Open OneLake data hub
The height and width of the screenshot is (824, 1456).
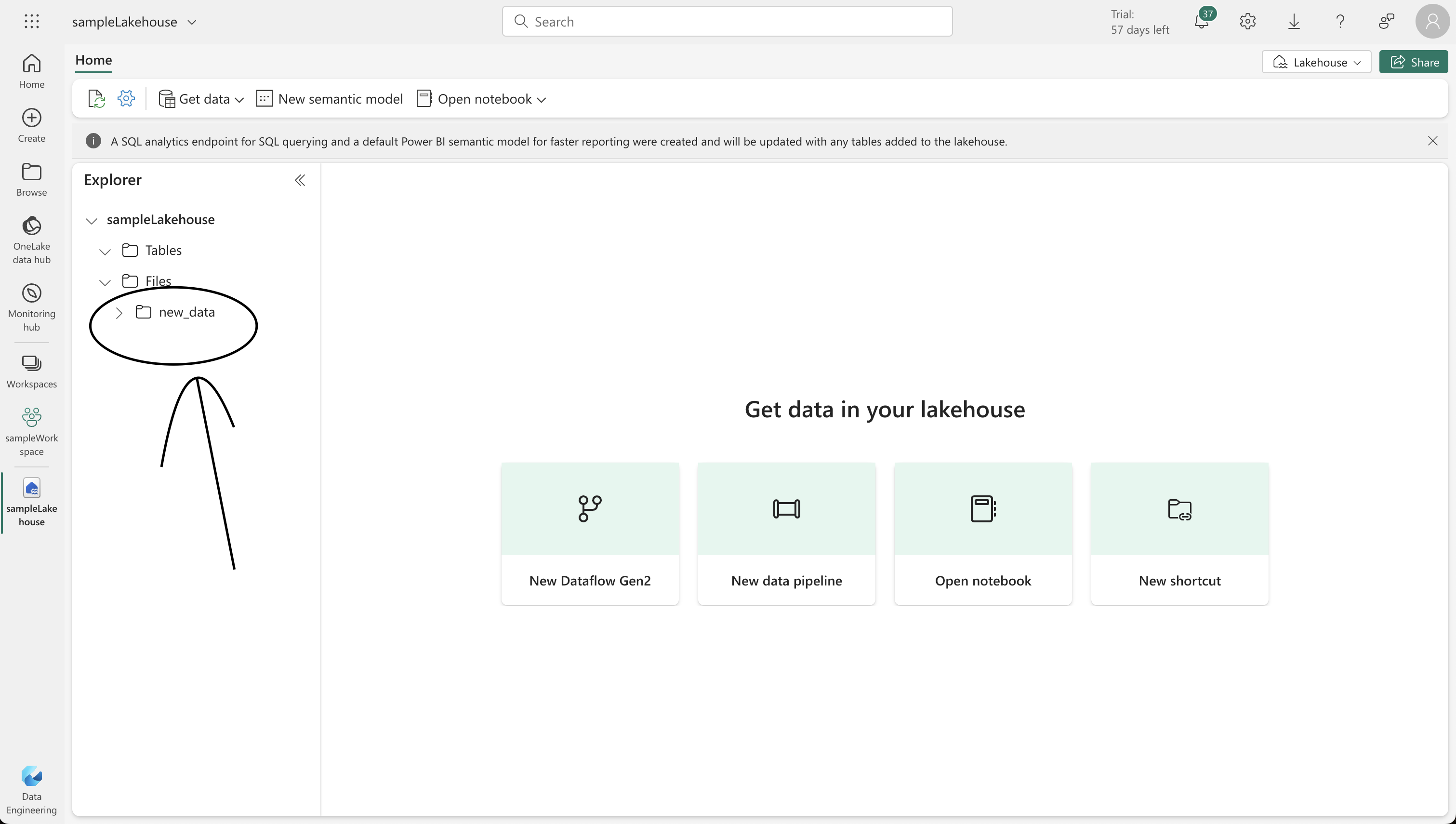32,240
